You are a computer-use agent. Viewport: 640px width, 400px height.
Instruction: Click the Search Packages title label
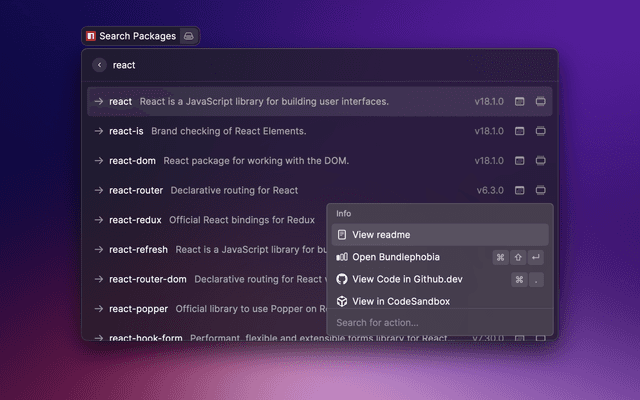(135, 36)
